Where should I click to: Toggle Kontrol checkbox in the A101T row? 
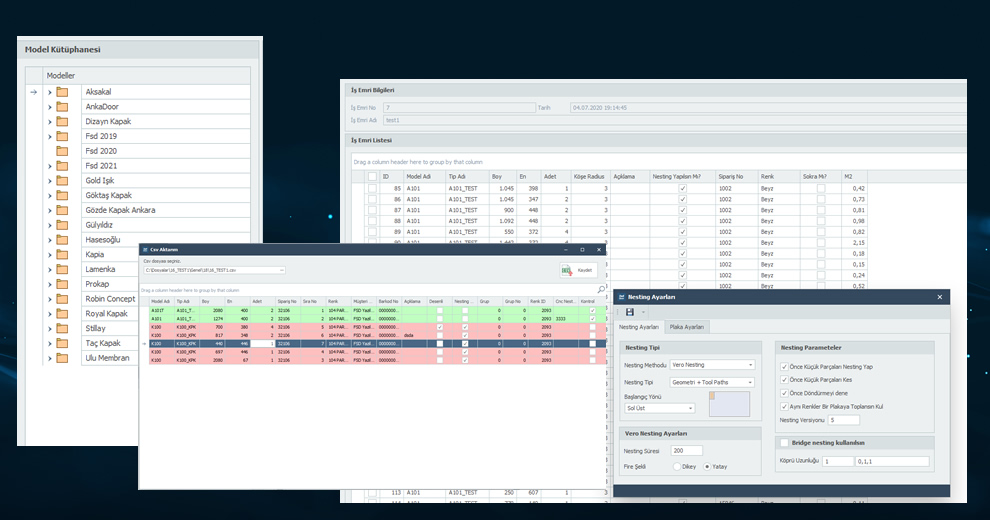[592, 310]
